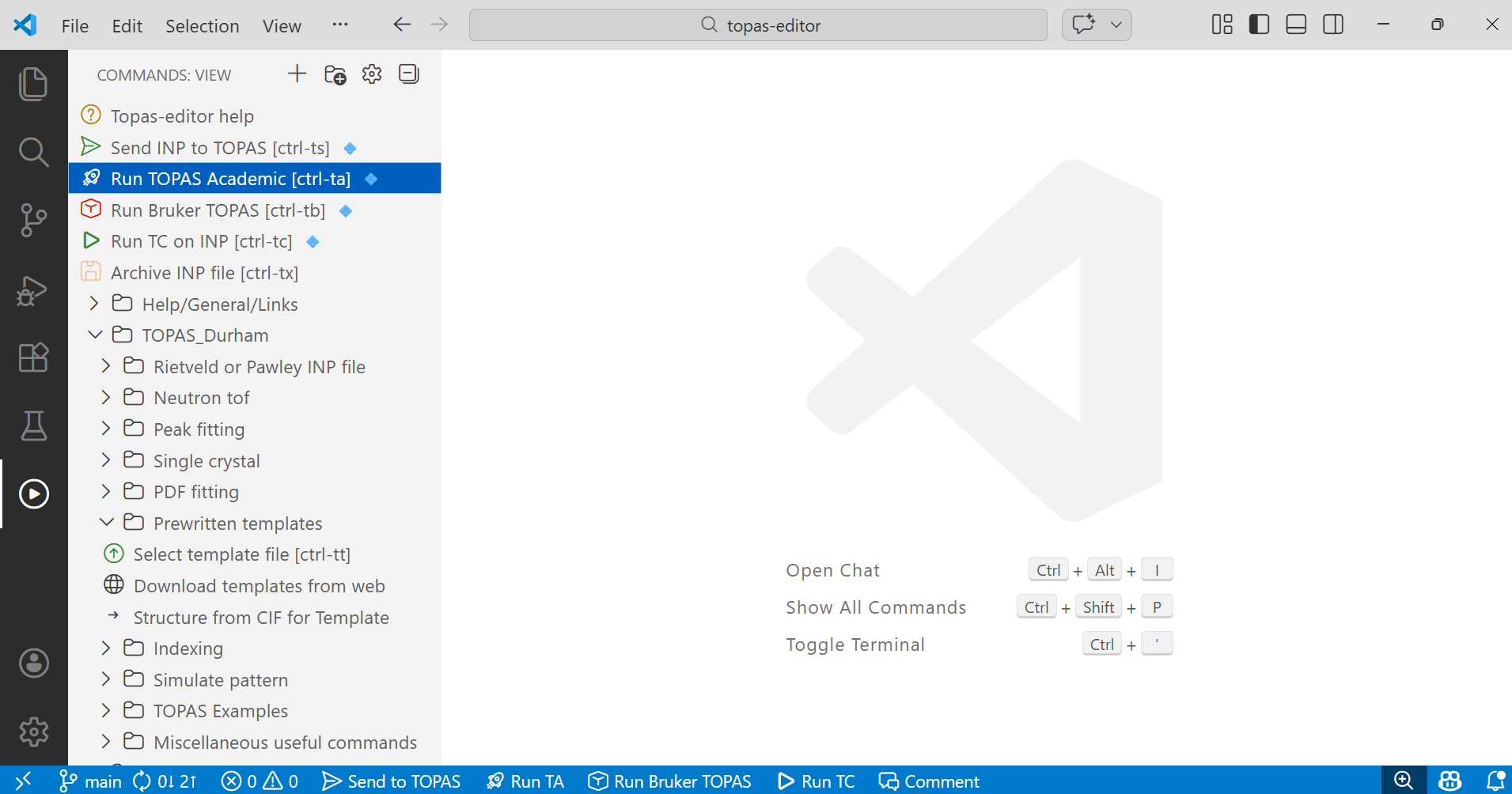Open the chat dropdown arrow in title bar
Viewport: 1512px width, 794px height.
pos(1116,25)
